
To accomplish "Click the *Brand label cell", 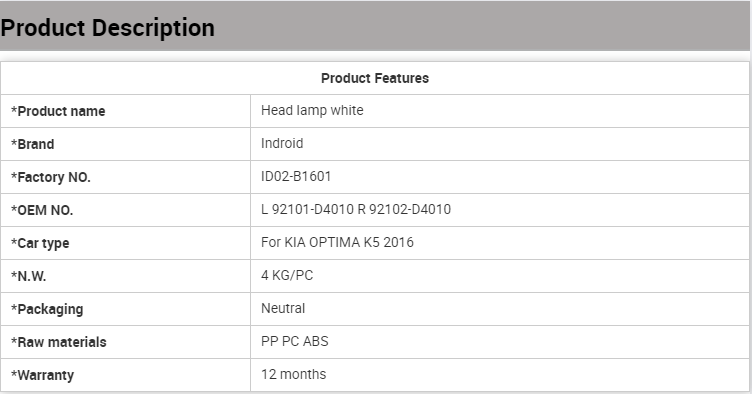I will (x=125, y=144).
